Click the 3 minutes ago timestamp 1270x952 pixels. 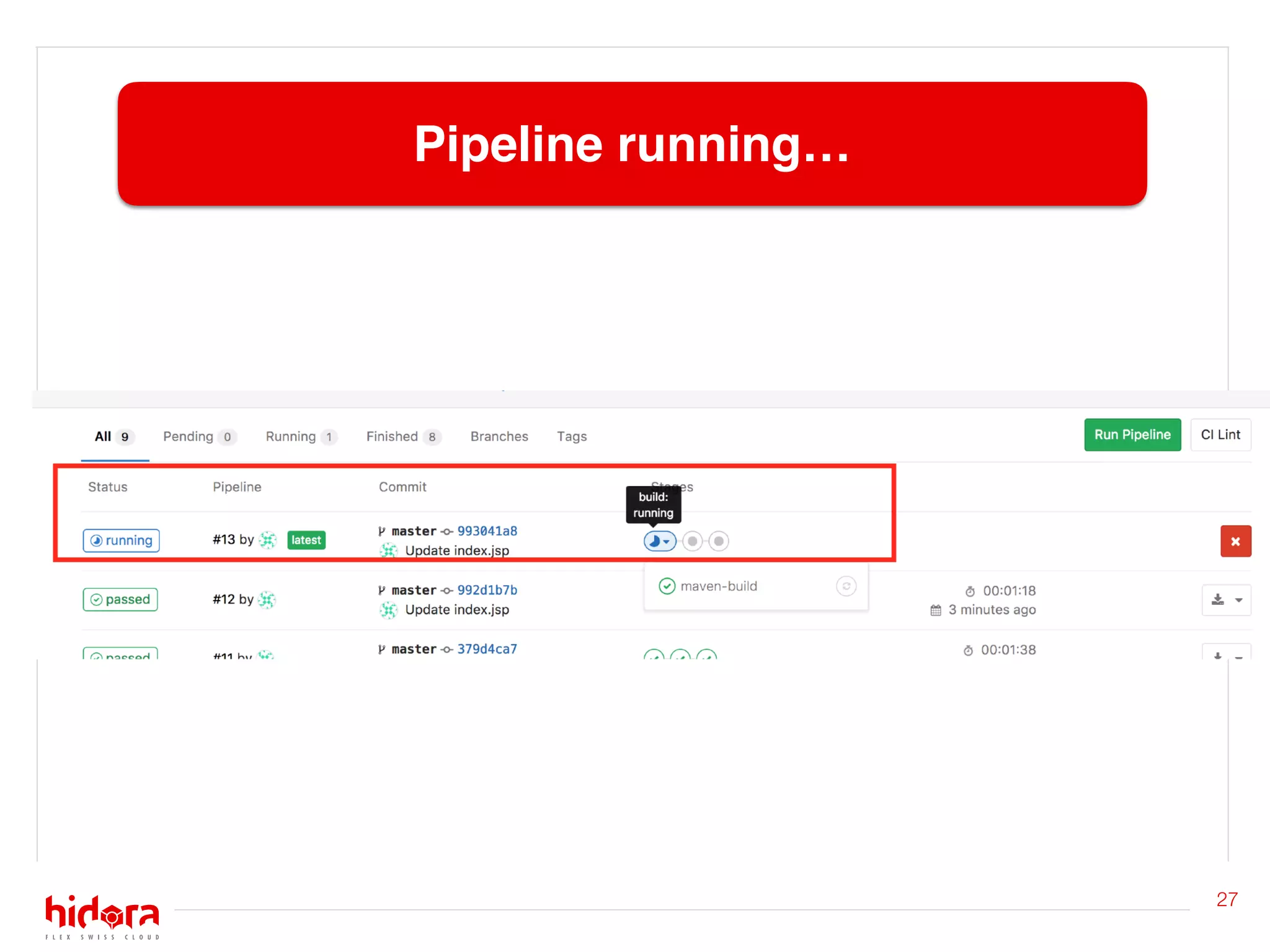click(x=992, y=610)
